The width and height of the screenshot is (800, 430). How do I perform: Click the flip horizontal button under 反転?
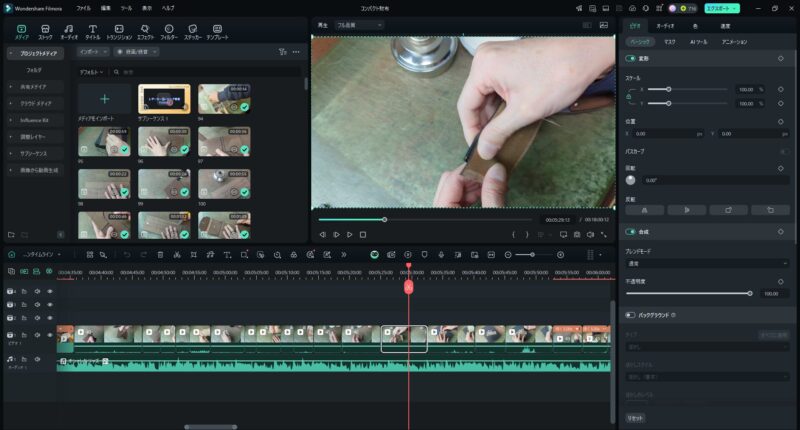tap(644, 210)
